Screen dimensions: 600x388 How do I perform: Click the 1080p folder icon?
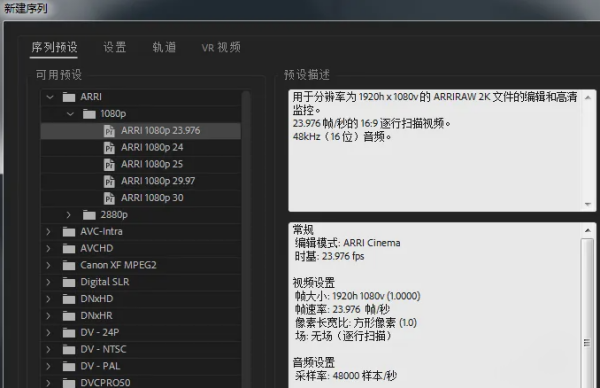pyautogui.click(x=89, y=114)
